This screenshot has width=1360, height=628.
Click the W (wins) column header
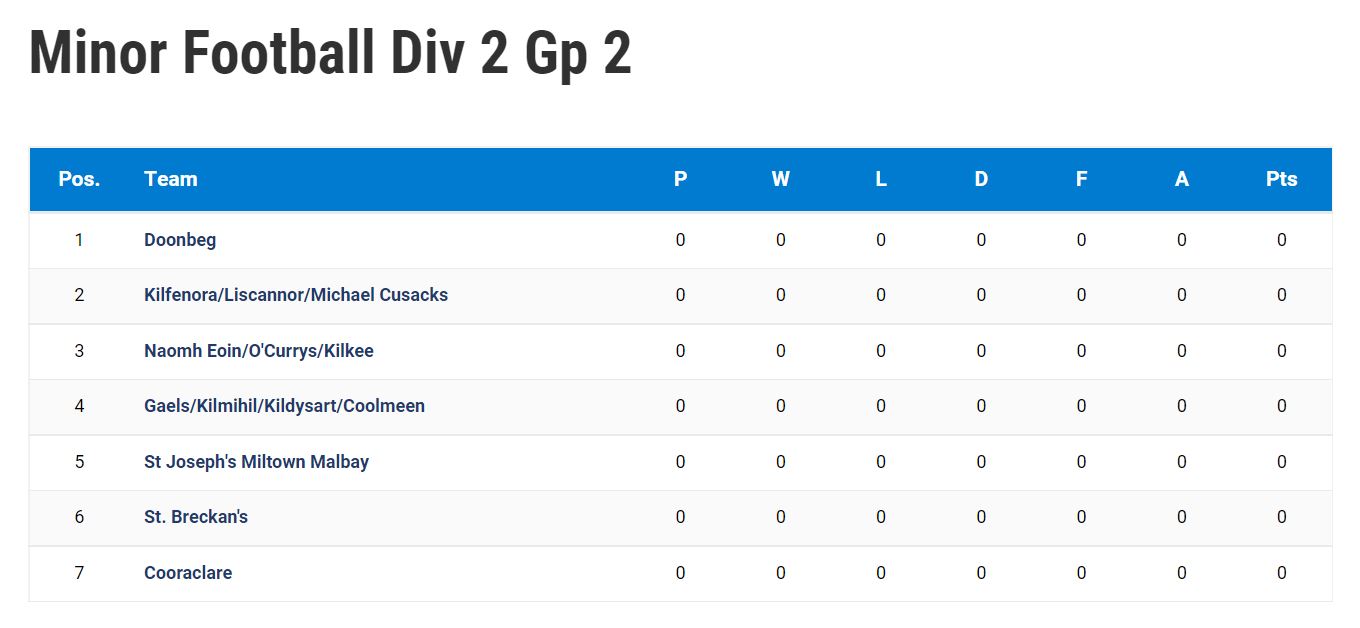coord(781,179)
